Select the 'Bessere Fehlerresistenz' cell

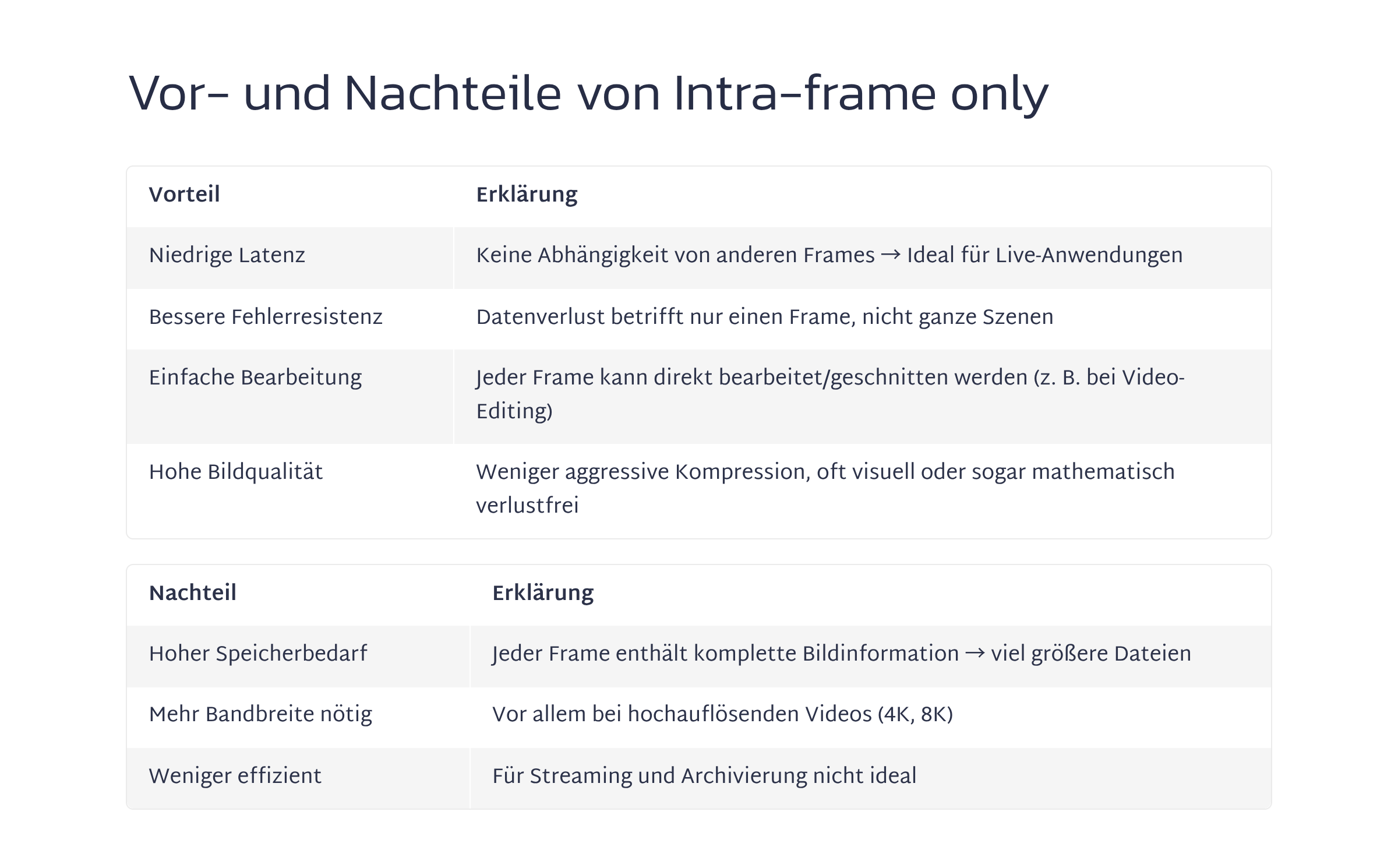(x=266, y=317)
